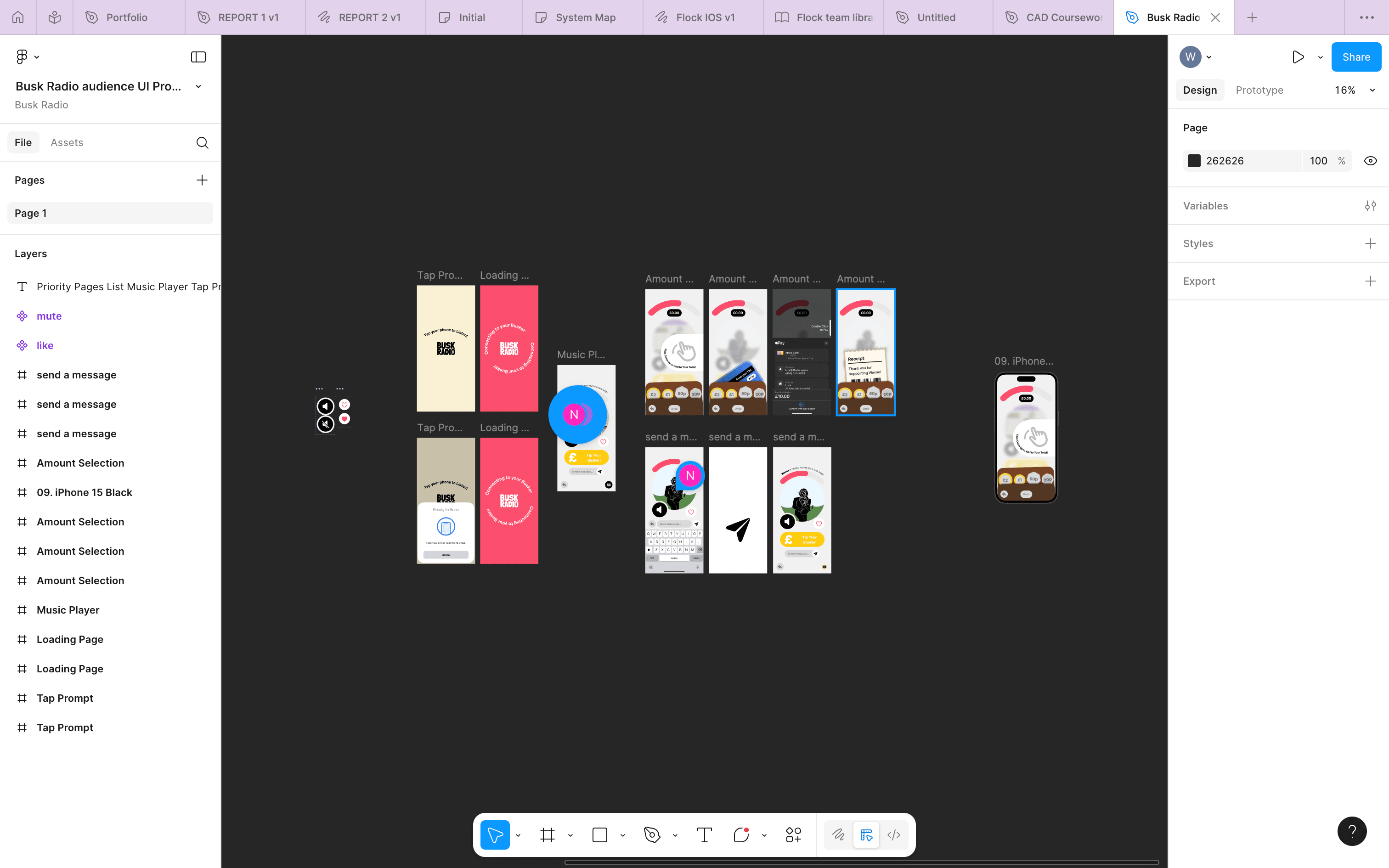Select the Pen tool
Image resolution: width=1389 pixels, height=868 pixels.
coord(651,835)
